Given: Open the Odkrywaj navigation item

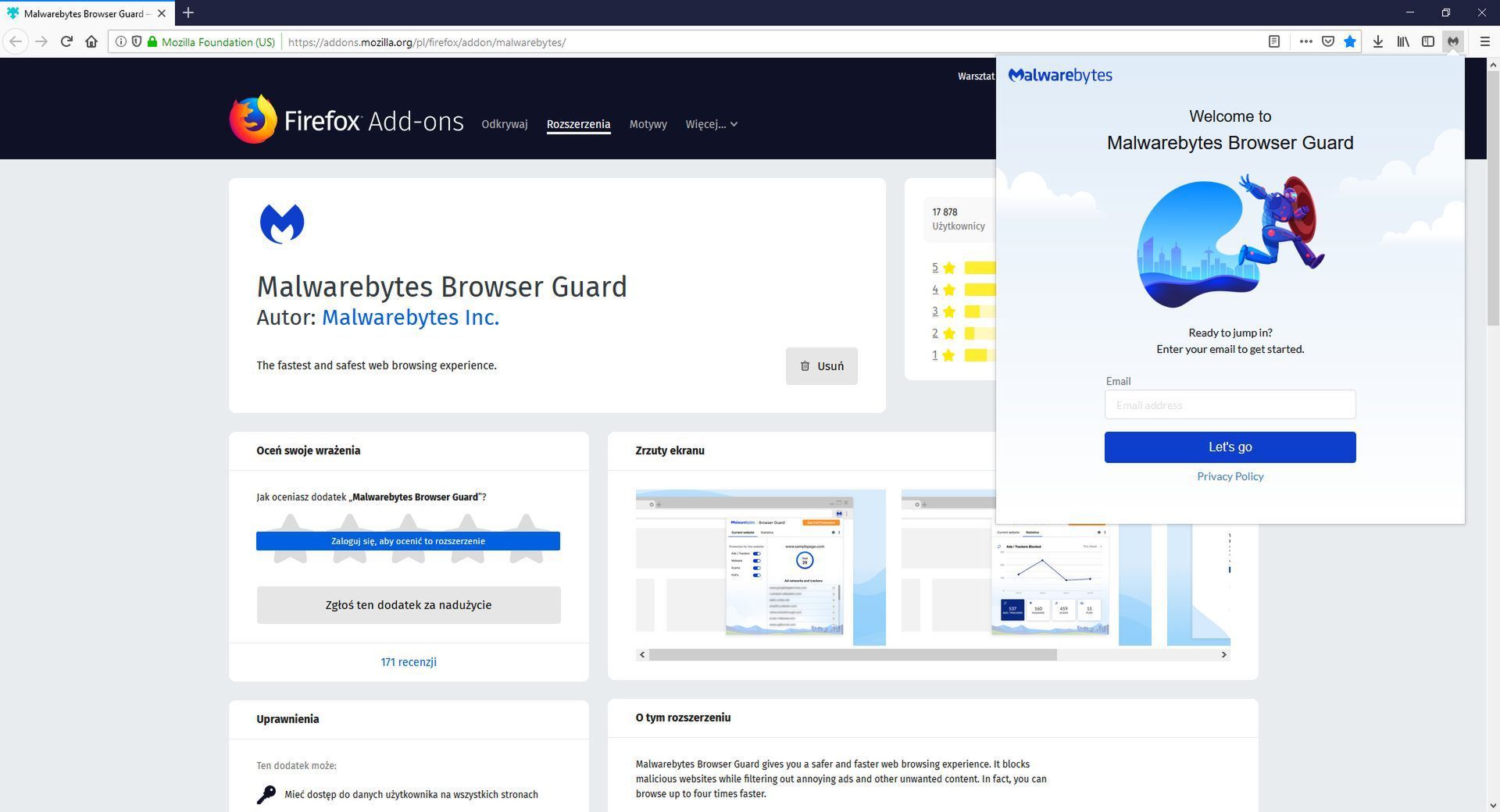Looking at the screenshot, I should click(x=504, y=124).
